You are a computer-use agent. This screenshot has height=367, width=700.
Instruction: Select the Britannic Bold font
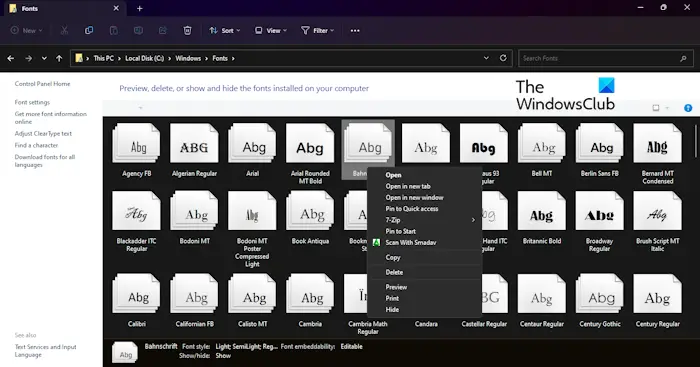pyautogui.click(x=542, y=218)
